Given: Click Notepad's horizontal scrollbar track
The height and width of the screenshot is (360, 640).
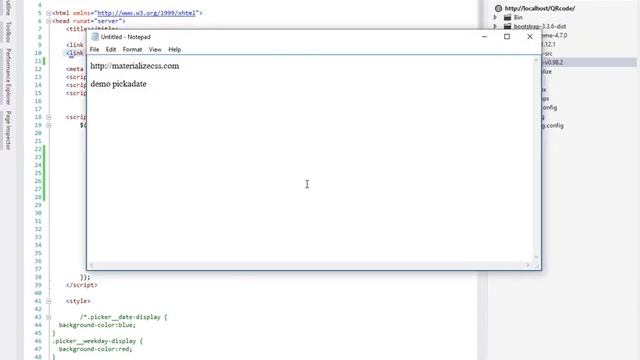Looking at the screenshot, I should pos(309,265).
